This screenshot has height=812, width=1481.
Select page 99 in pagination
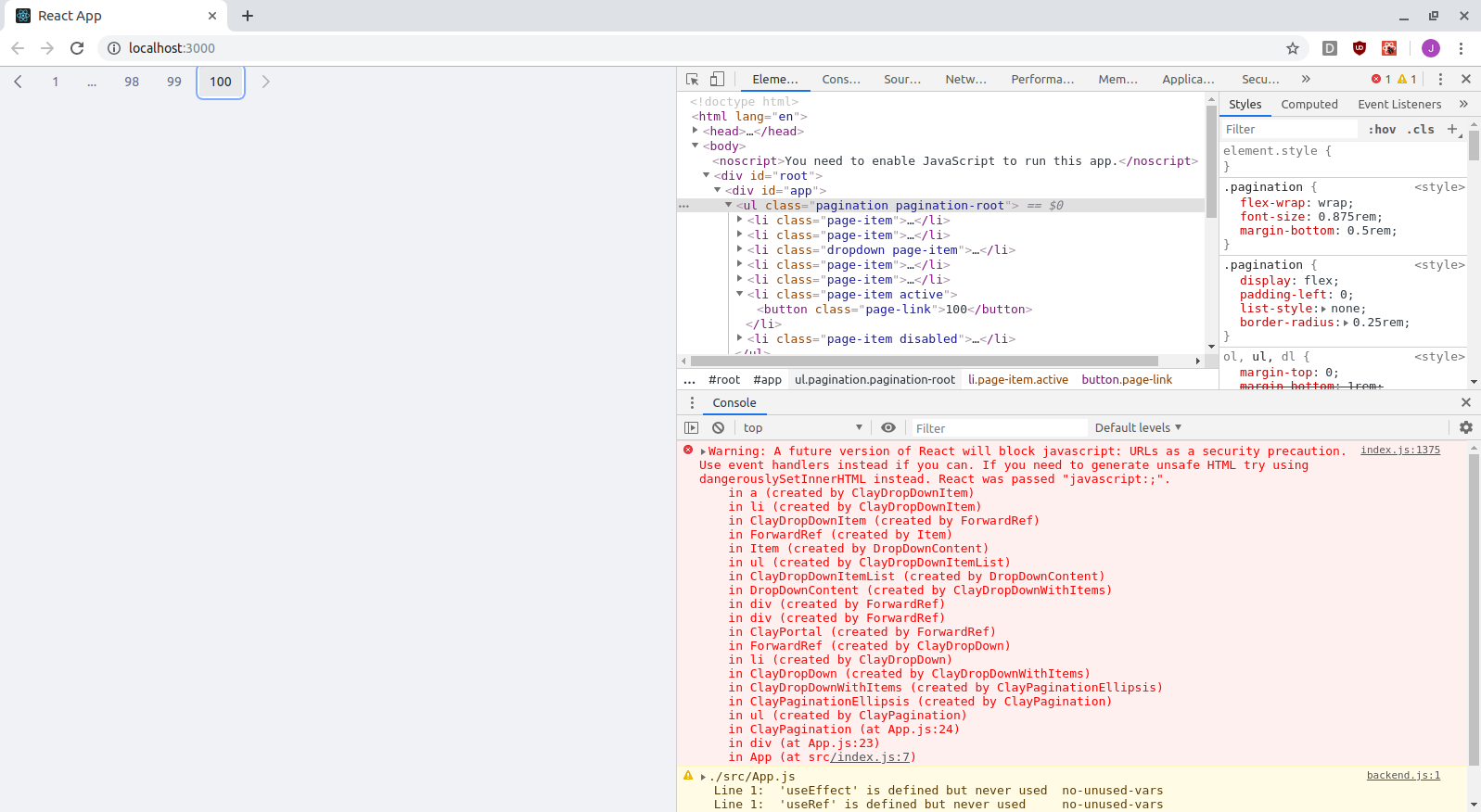[174, 82]
